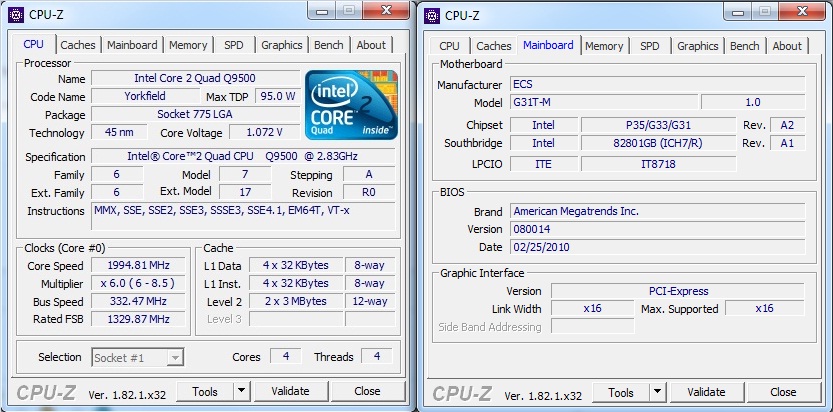Viewport: 833px width, 412px height.
Task: Switch to Mainboard tab in the left window
Action: point(132,45)
